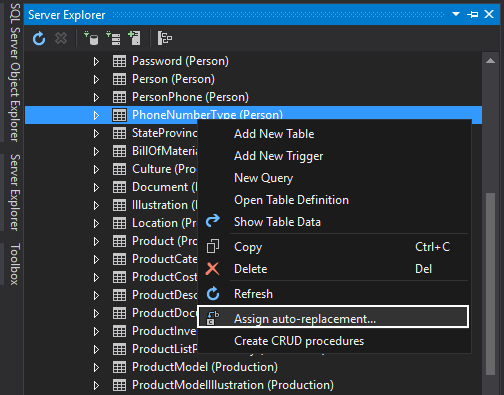
Task: Select Create CRUD procedures
Action: click(x=334, y=341)
